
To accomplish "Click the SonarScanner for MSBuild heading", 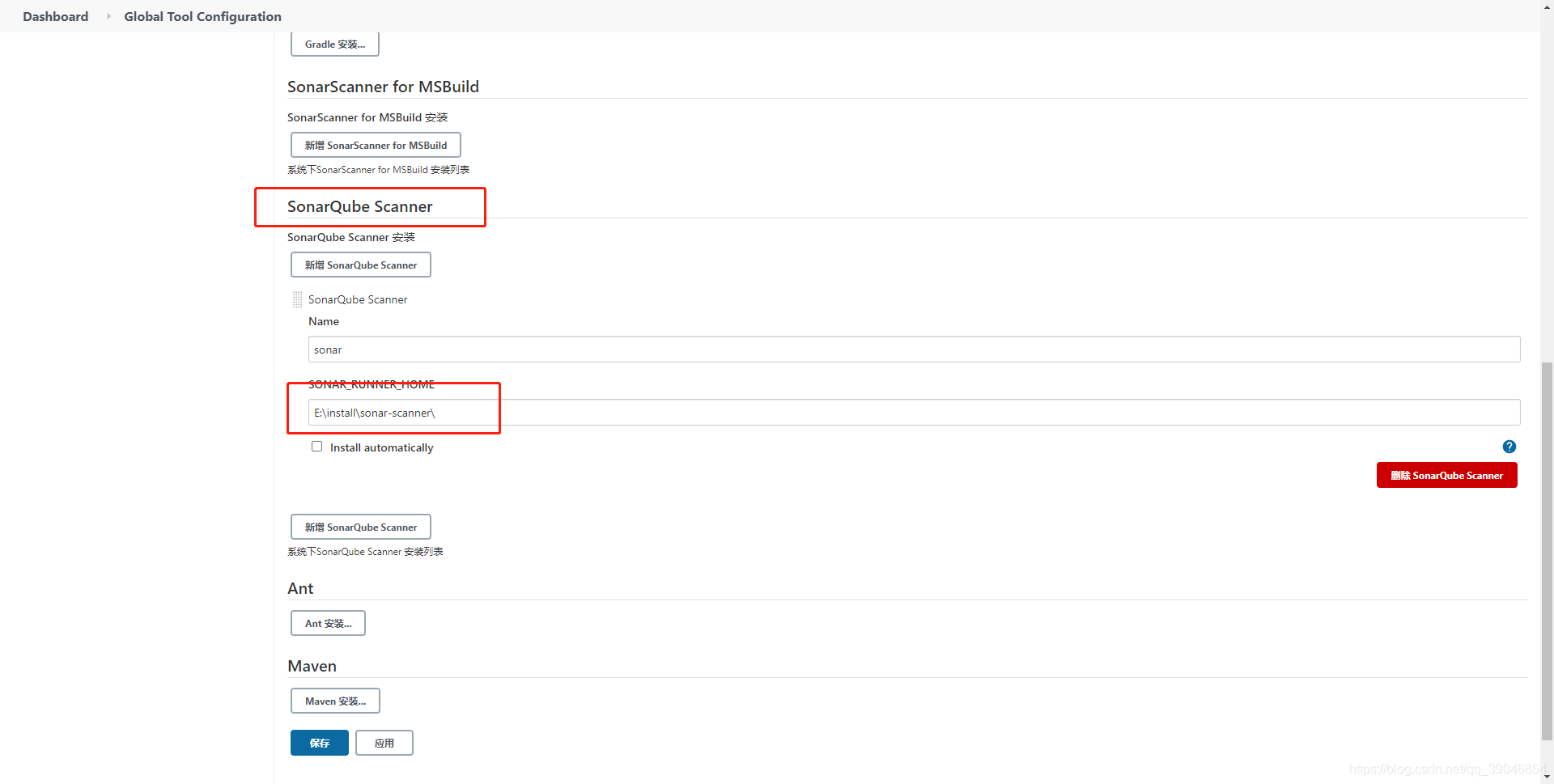I will [383, 87].
